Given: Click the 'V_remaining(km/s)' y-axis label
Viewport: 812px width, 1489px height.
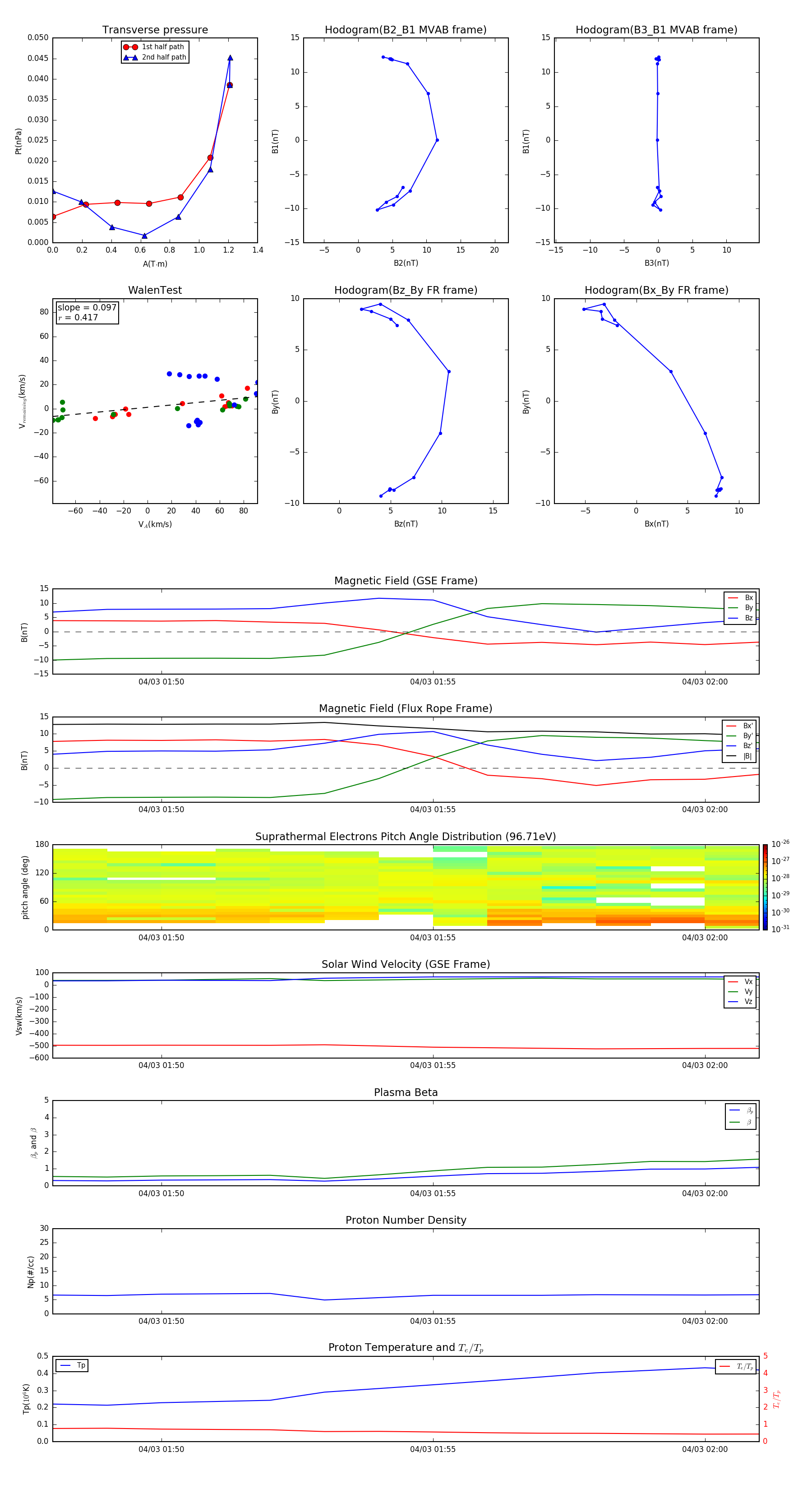Looking at the screenshot, I should [22, 401].
